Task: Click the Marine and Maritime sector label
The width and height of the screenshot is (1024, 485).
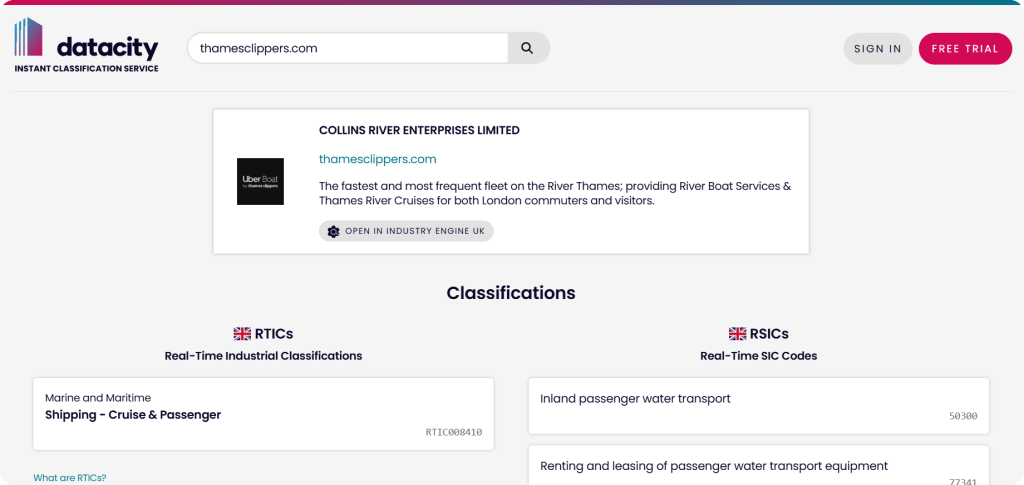Action: pos(98,398)
